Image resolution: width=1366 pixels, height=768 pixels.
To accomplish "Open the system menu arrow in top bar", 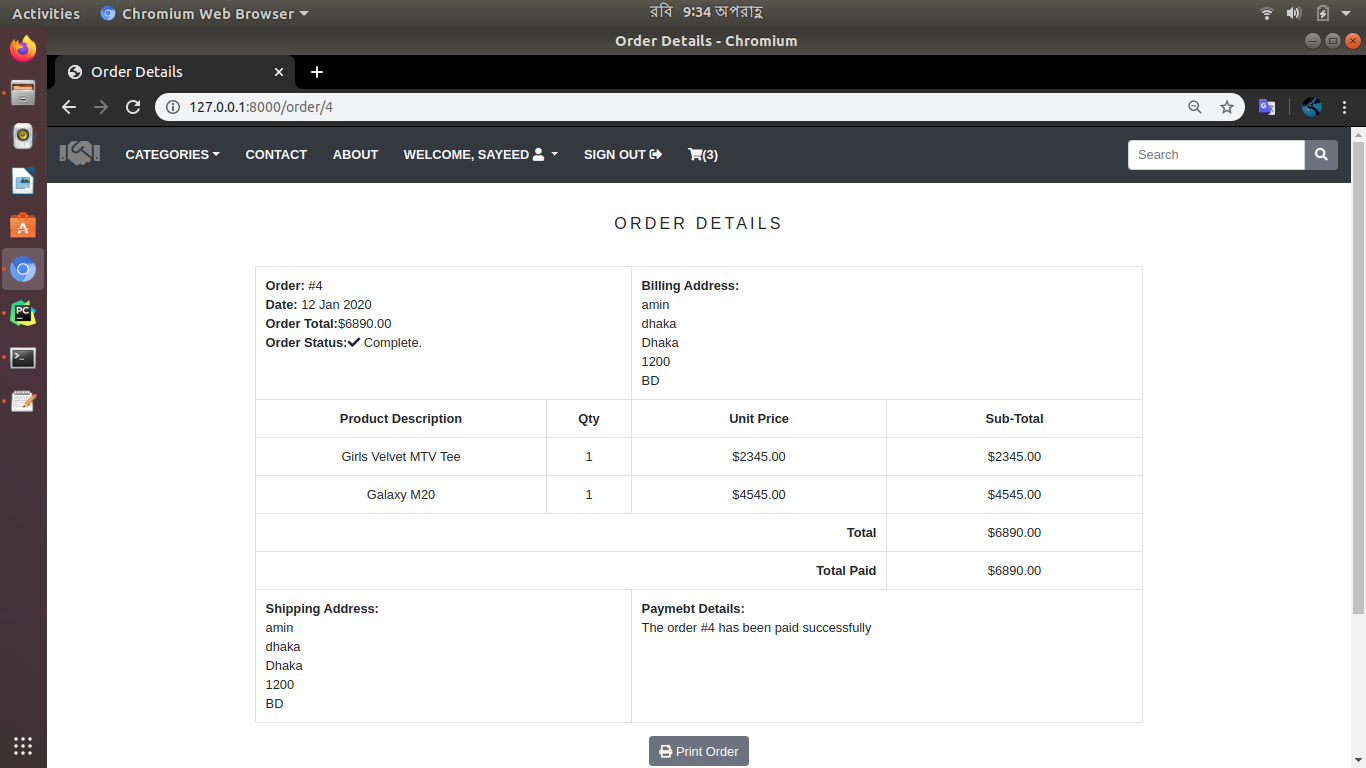I will click(1346, 13).
